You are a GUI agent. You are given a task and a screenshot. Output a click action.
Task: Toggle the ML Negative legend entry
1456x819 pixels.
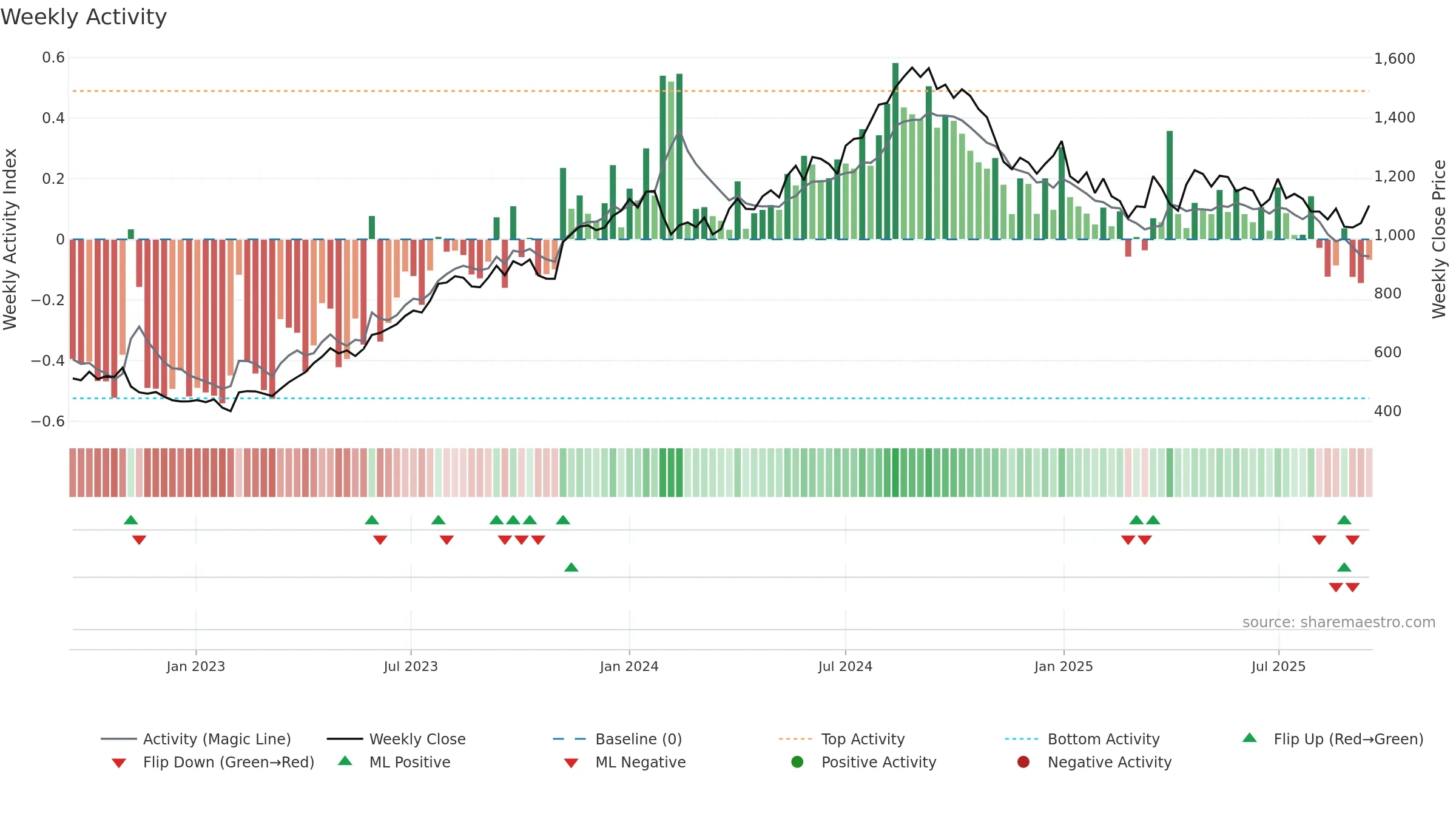[625, 762]
